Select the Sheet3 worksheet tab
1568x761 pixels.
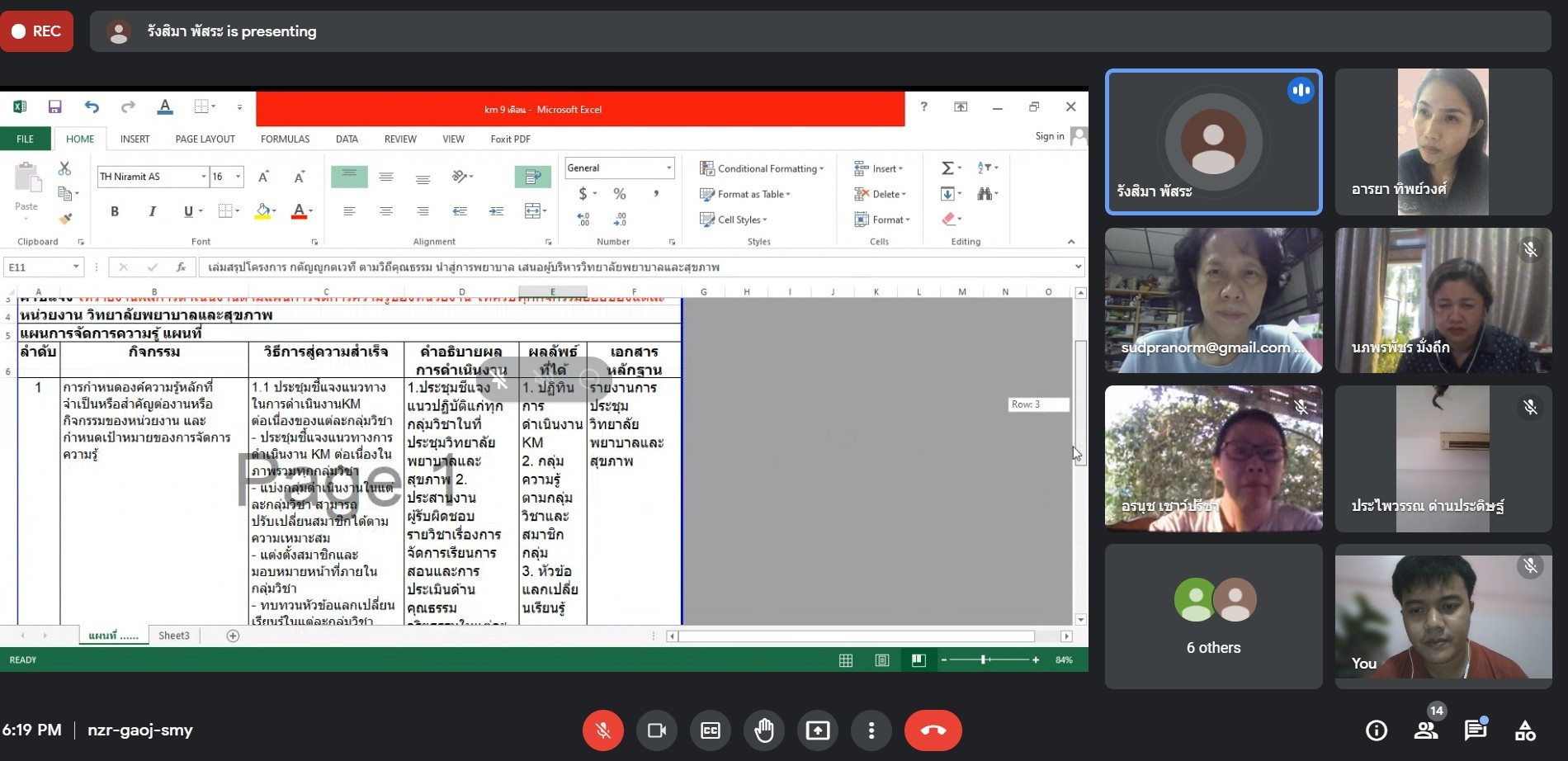(173, 636)
